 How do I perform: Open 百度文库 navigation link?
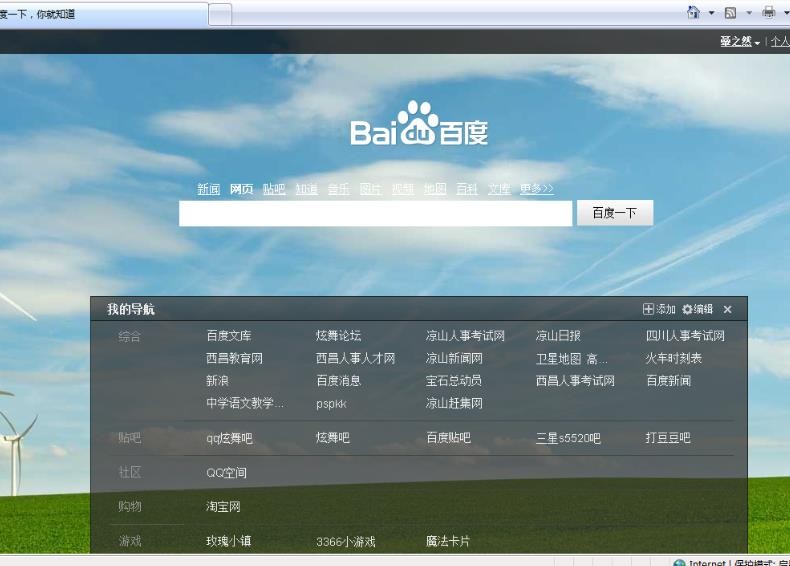(229, 336)
